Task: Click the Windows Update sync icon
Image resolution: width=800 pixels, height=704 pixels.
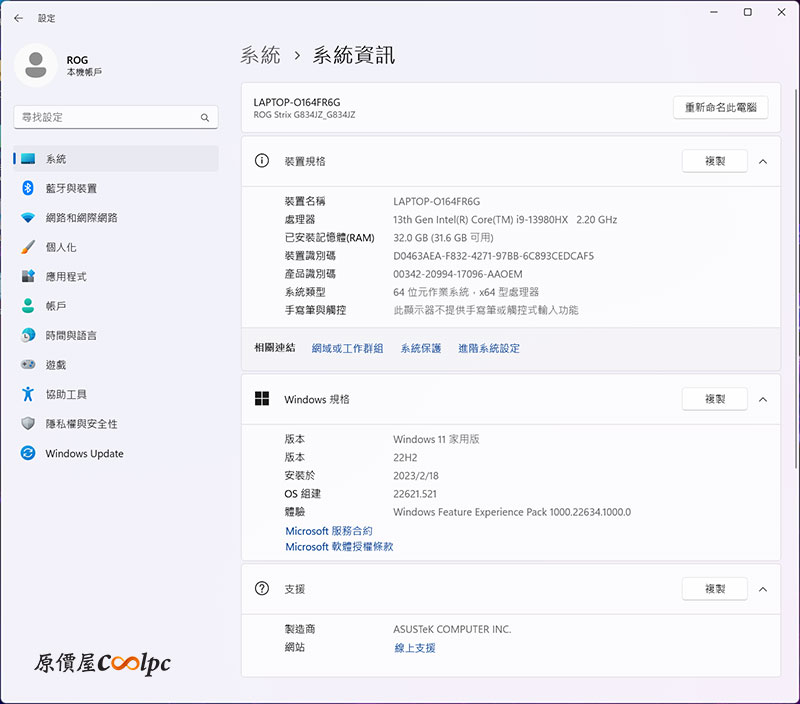Action: click(x=28, y=453)
